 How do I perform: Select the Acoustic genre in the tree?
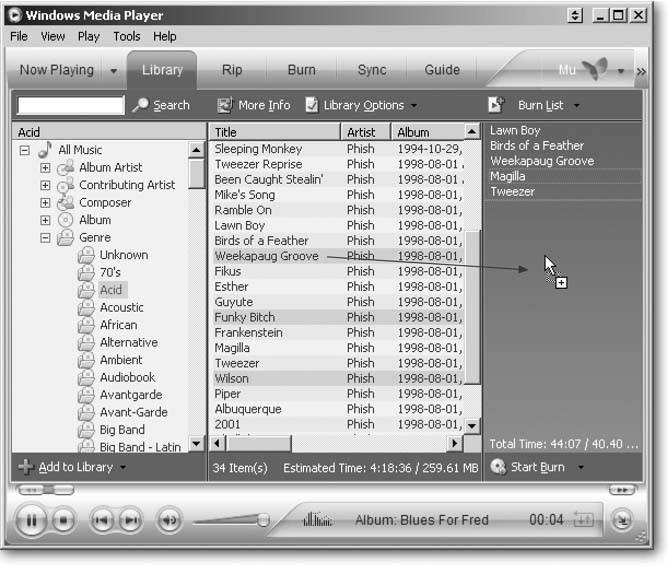click(x=121, y=307)
